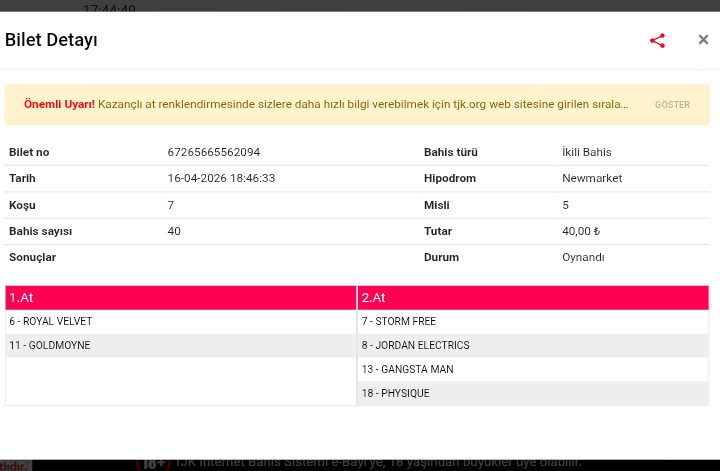Click the Bahis türü label

450,152
